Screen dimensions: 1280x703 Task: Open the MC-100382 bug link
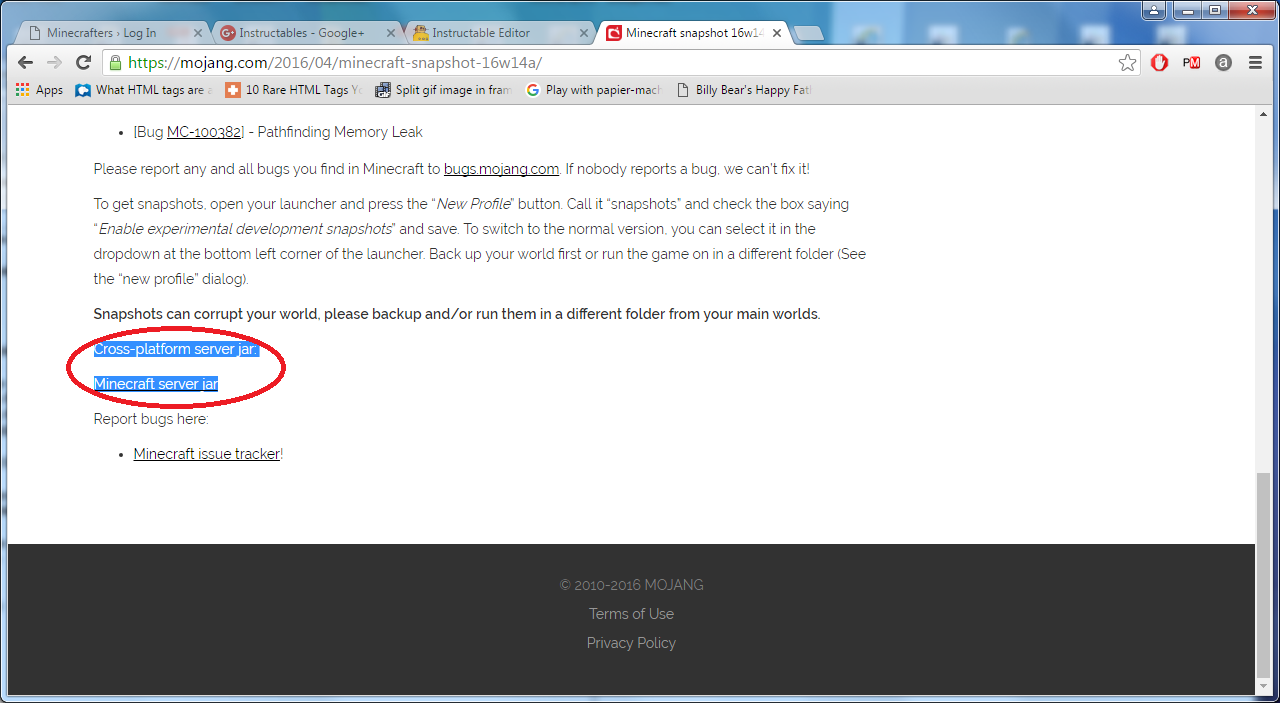(204, 132)
